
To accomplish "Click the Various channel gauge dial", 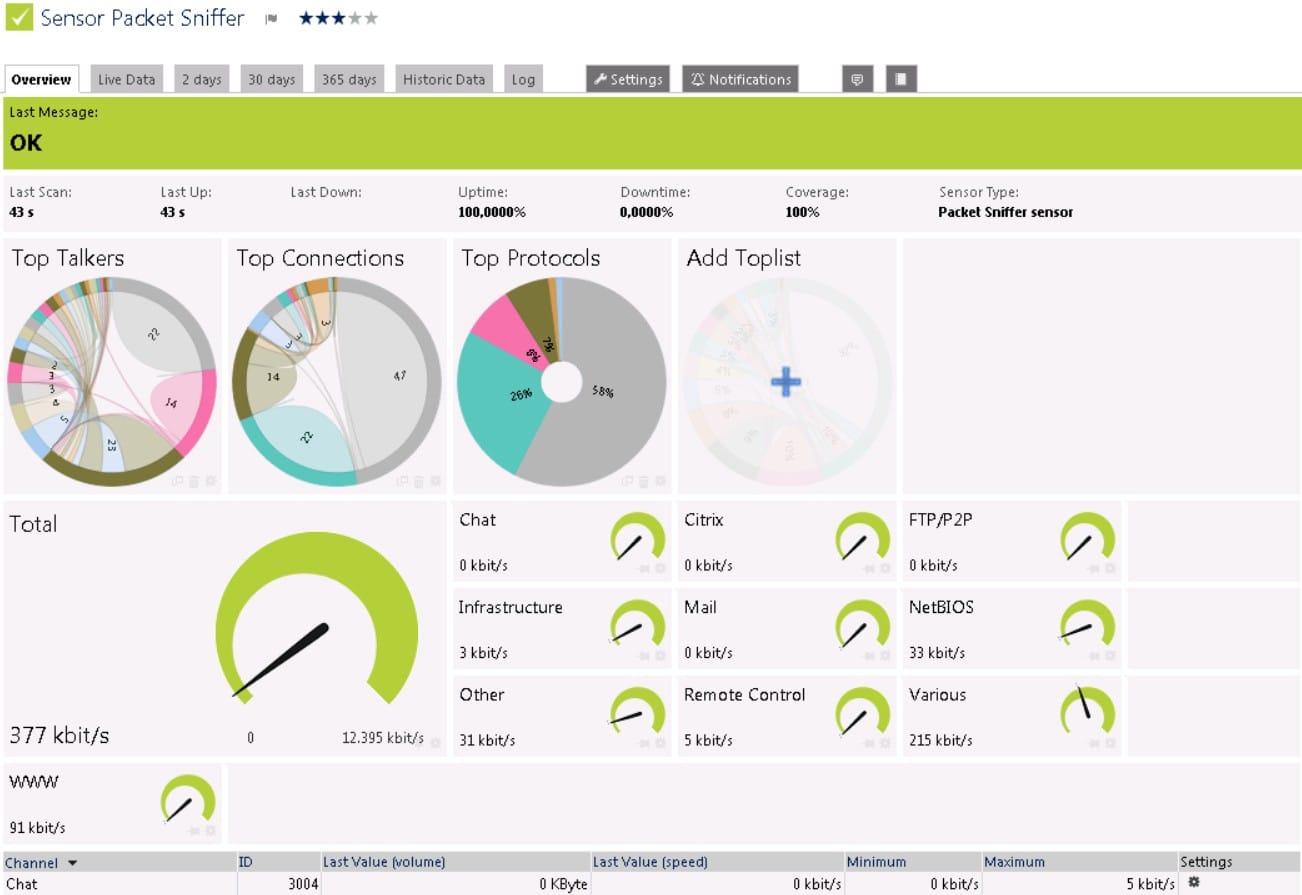I will click(x=1087, y=709).
